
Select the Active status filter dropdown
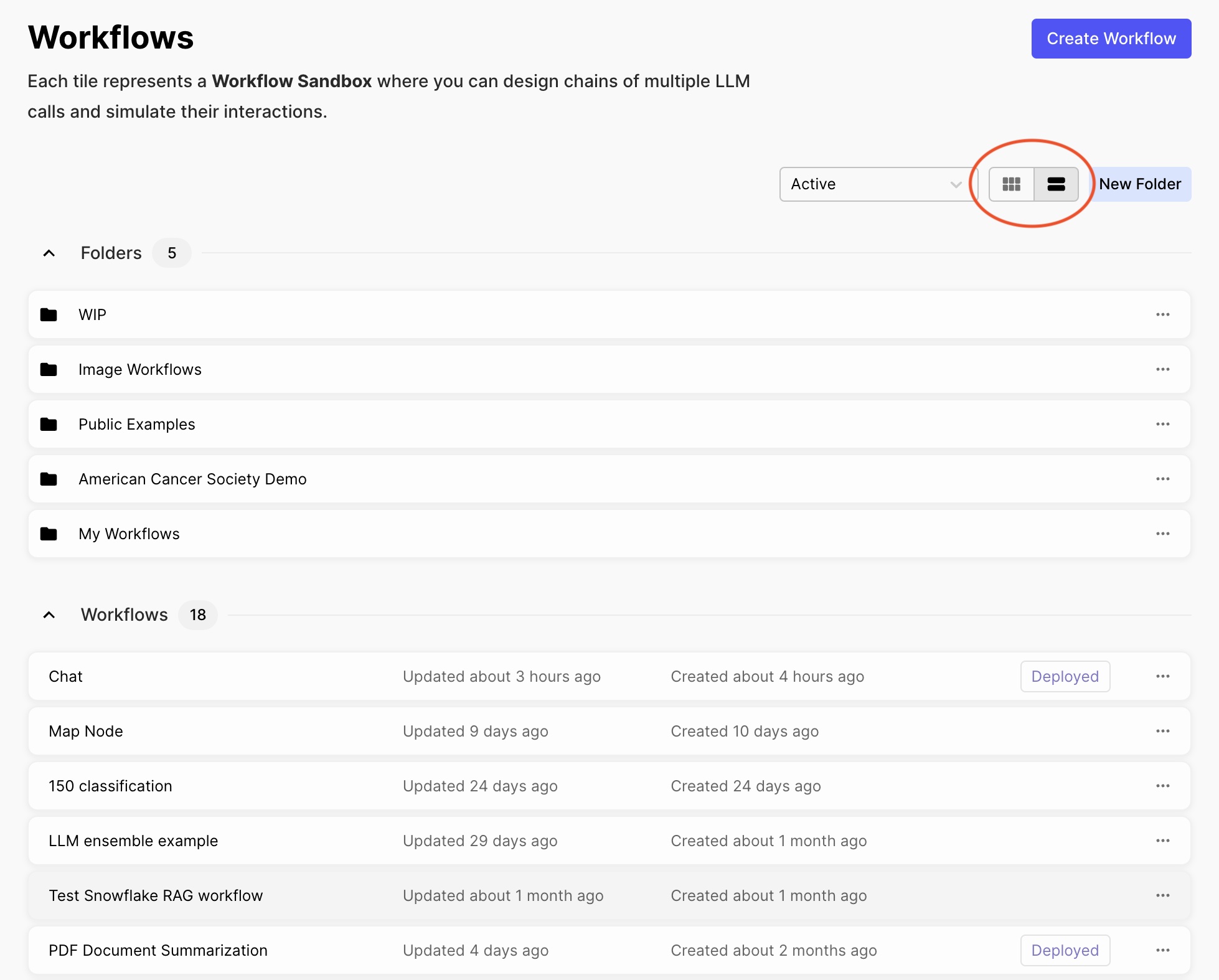(873, 184)
